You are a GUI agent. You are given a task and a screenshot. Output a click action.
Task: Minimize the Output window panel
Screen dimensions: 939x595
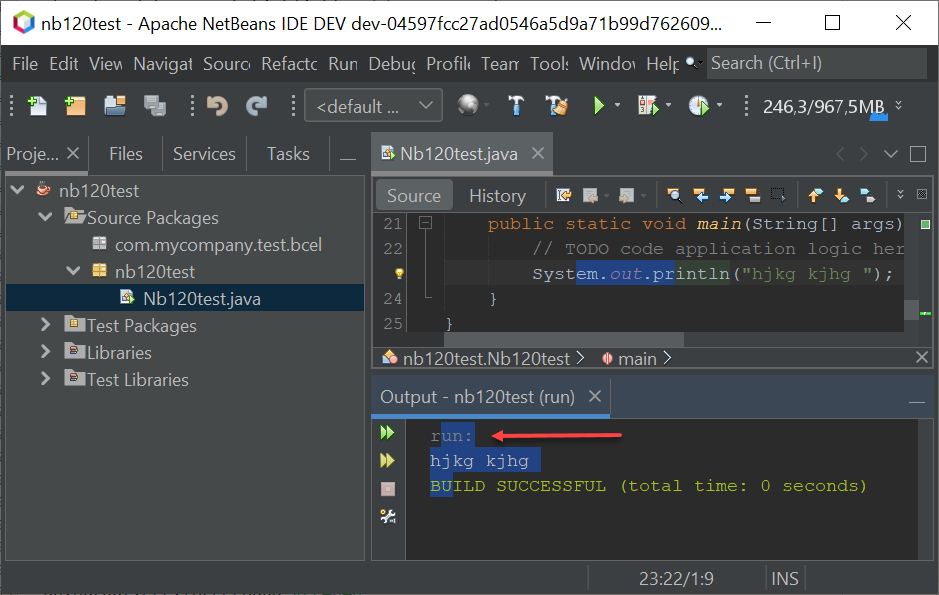(x=917, y=402)
